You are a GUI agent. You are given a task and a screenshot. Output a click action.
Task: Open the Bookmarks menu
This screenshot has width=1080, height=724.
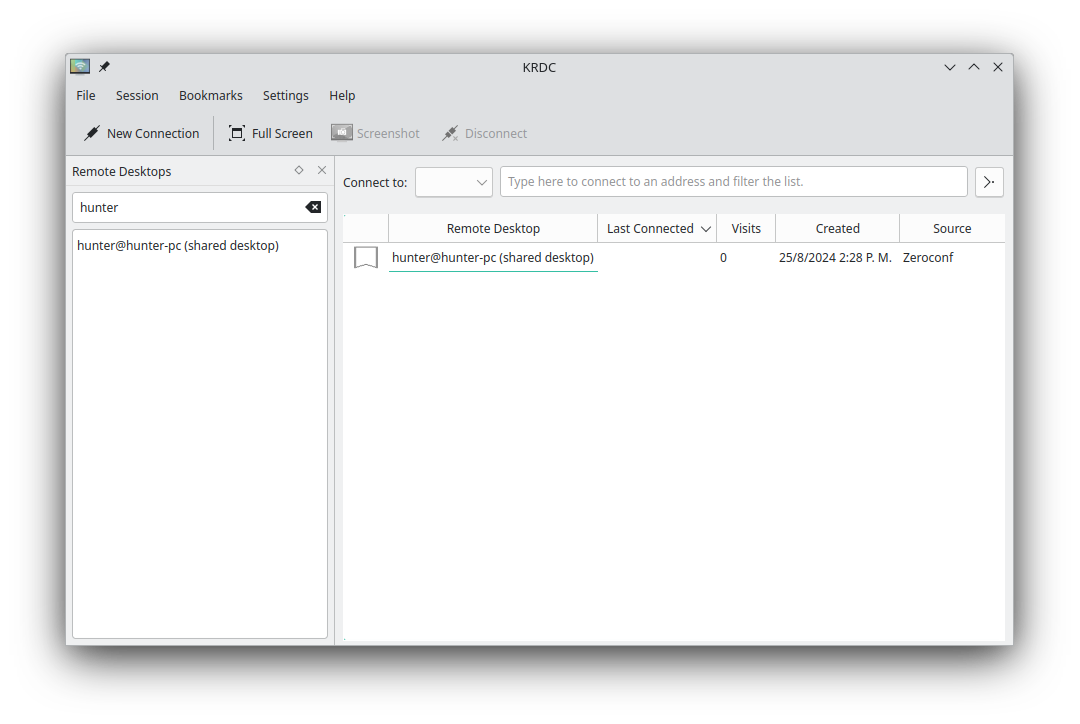[210, 95]
